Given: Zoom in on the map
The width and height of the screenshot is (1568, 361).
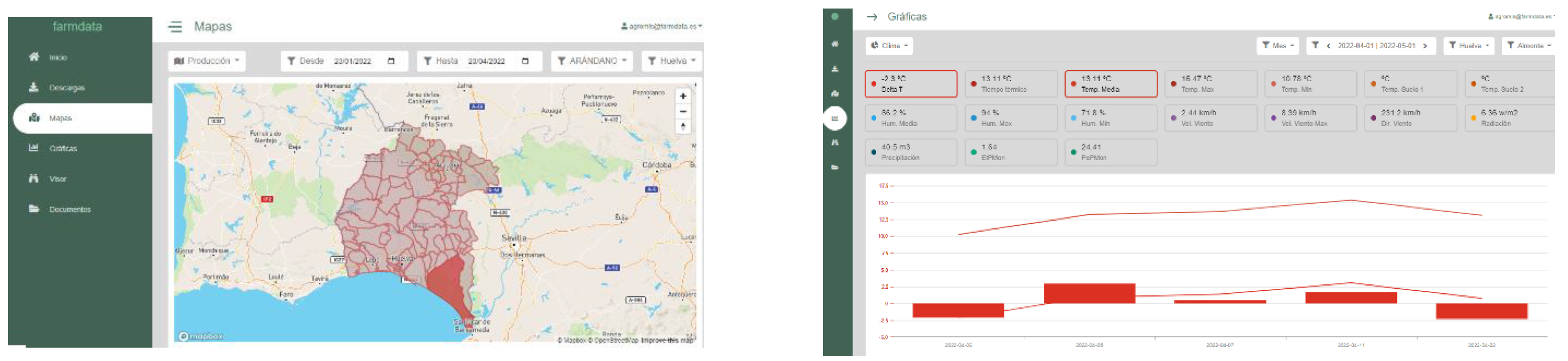Looking at the screenshot, I should click(x=682, y=96).
